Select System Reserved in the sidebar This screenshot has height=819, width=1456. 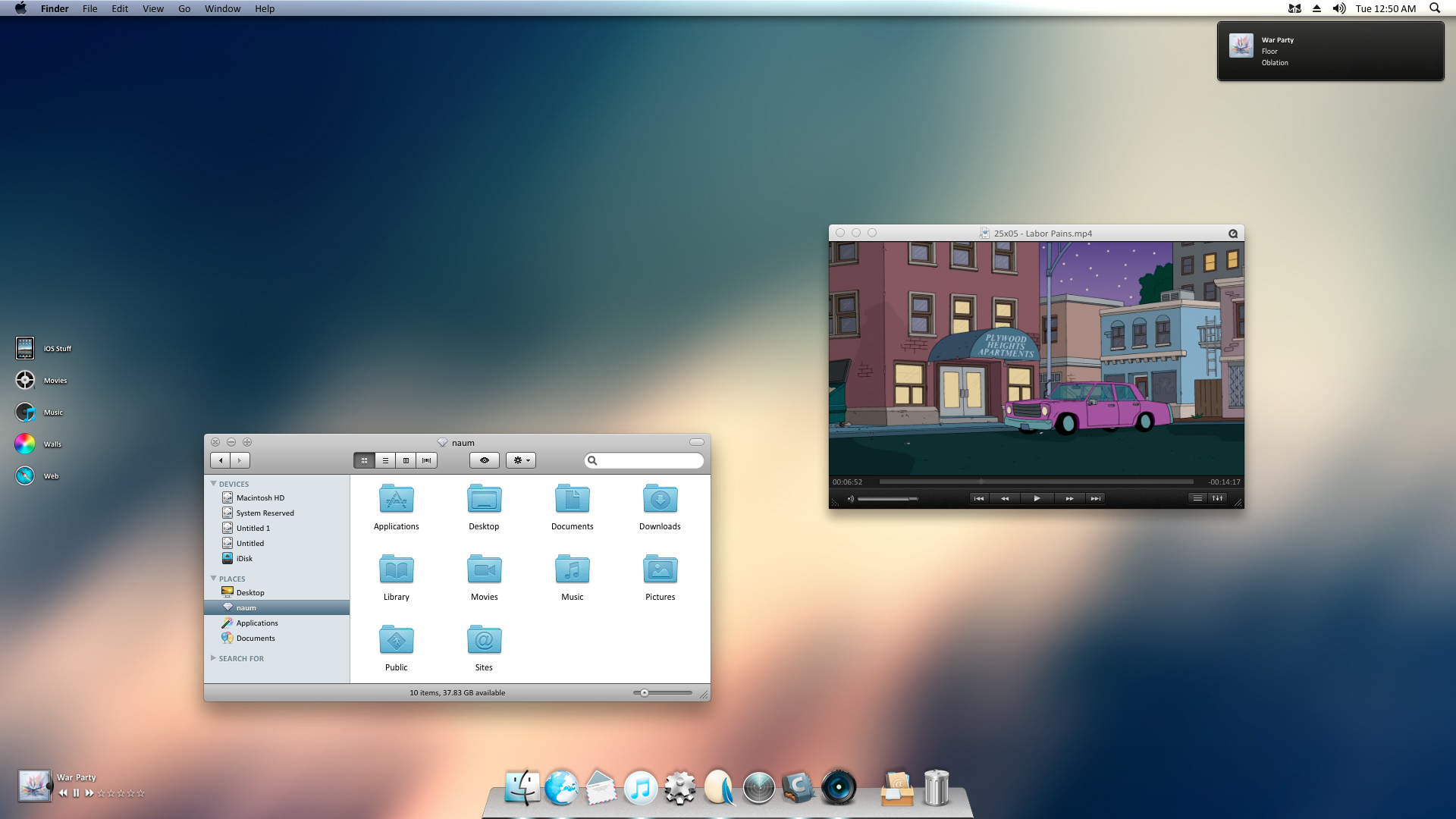tap(277, 513)
